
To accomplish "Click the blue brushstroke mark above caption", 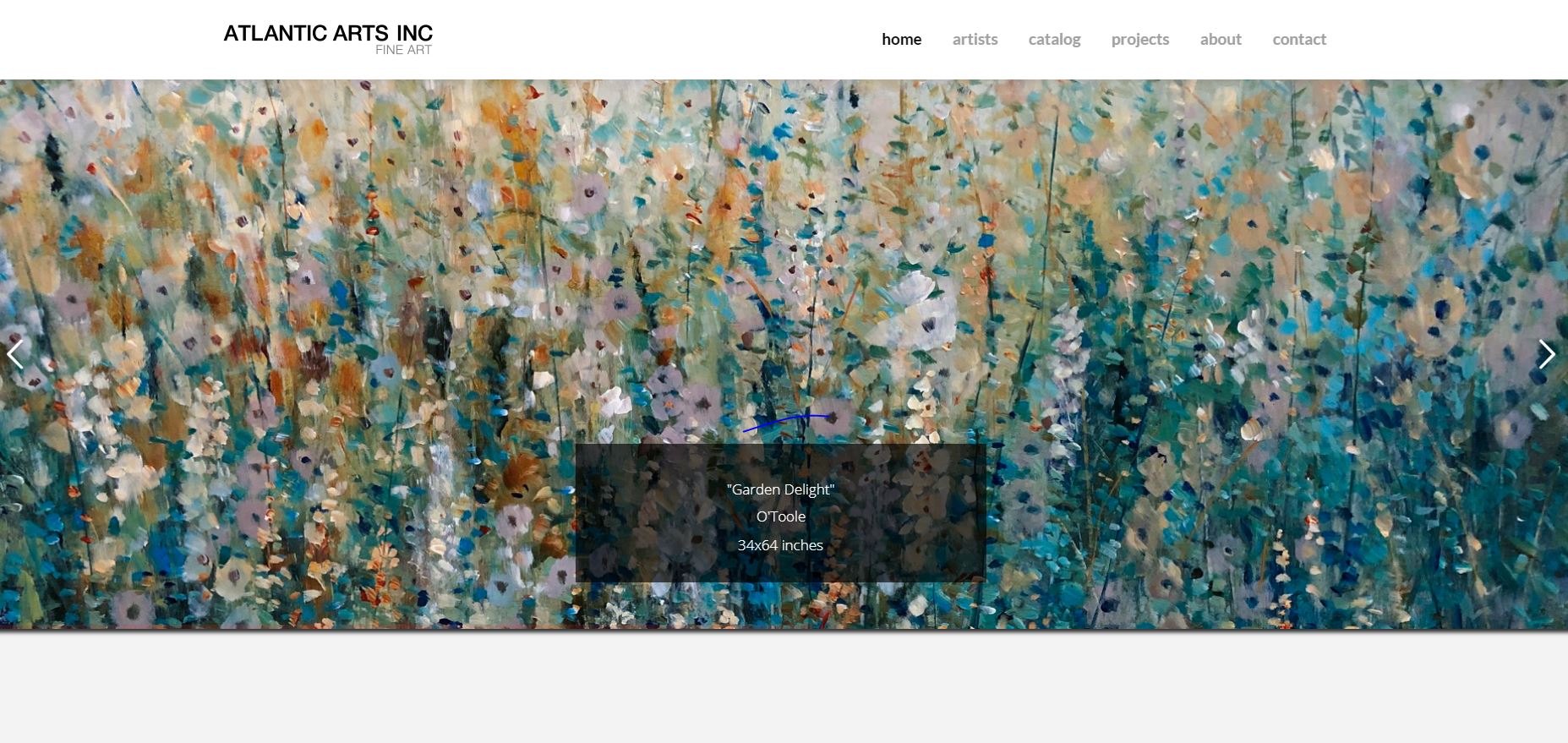I will pyautogui.click(x=786, y=423).
